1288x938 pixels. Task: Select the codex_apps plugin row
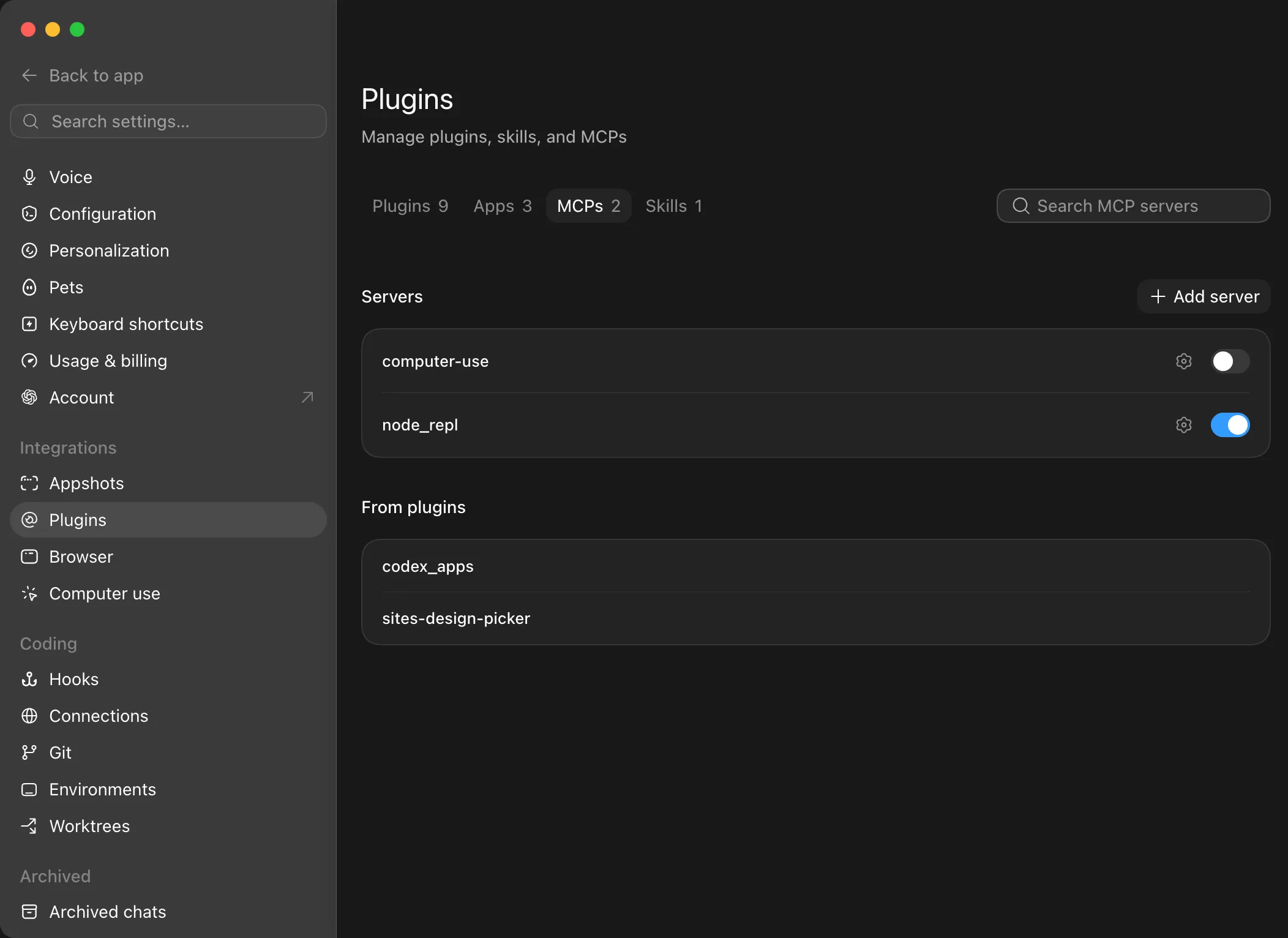coord(815,566)
